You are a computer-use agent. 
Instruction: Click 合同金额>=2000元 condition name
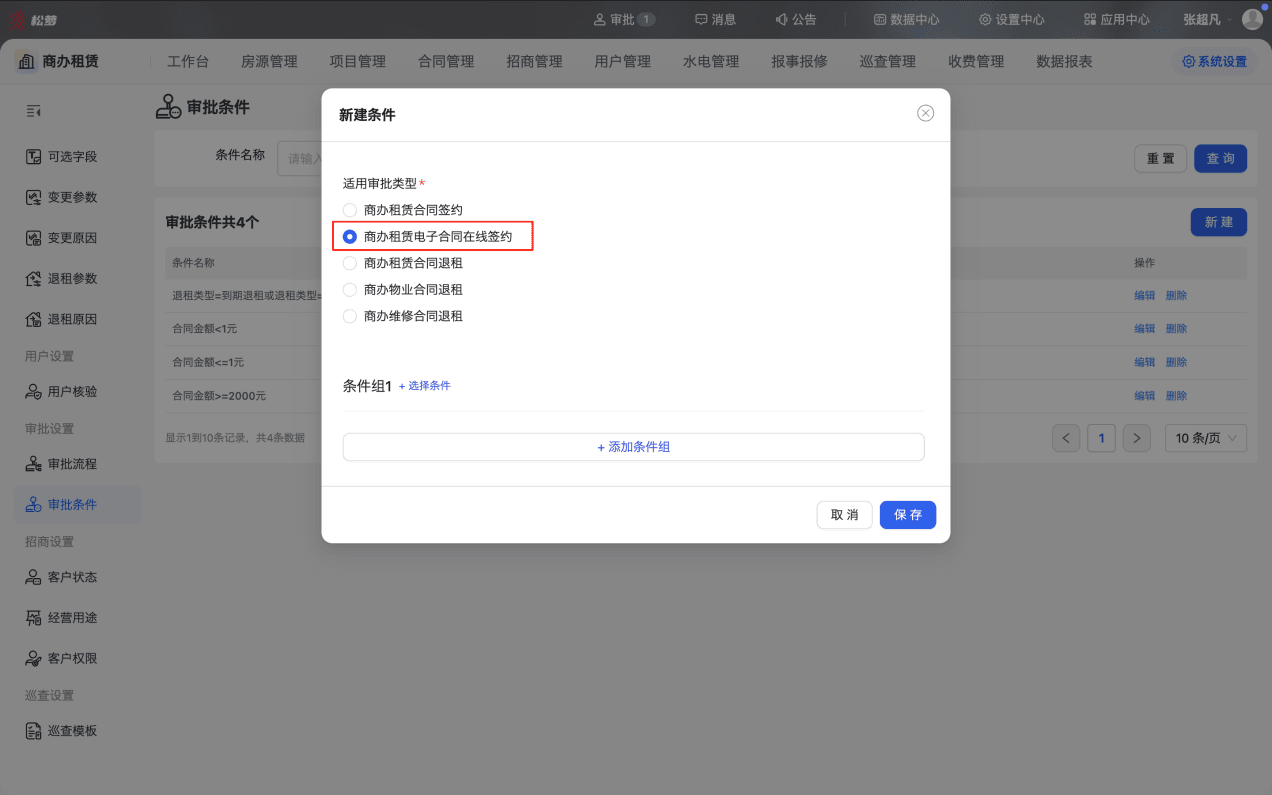(x=219, y=396)
